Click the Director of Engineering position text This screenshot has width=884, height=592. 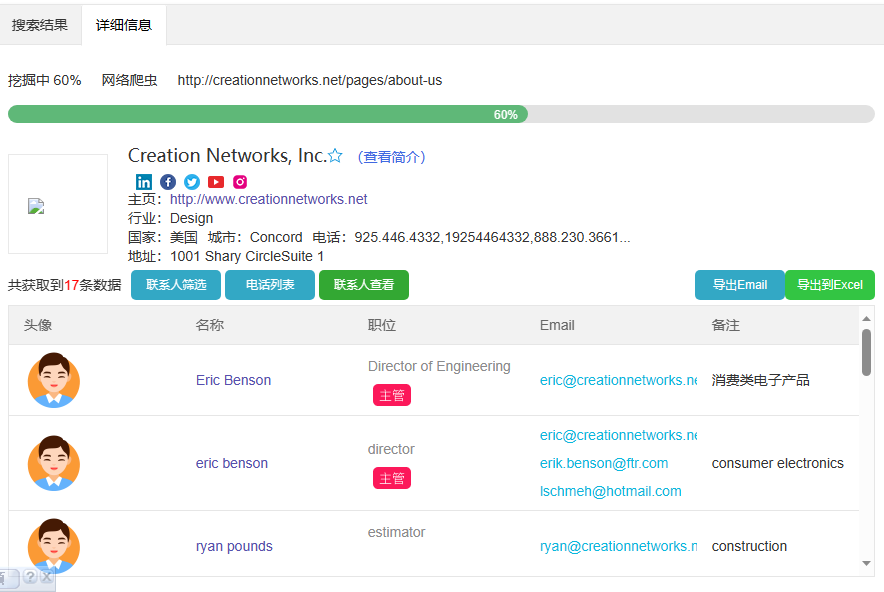[439, 366]
